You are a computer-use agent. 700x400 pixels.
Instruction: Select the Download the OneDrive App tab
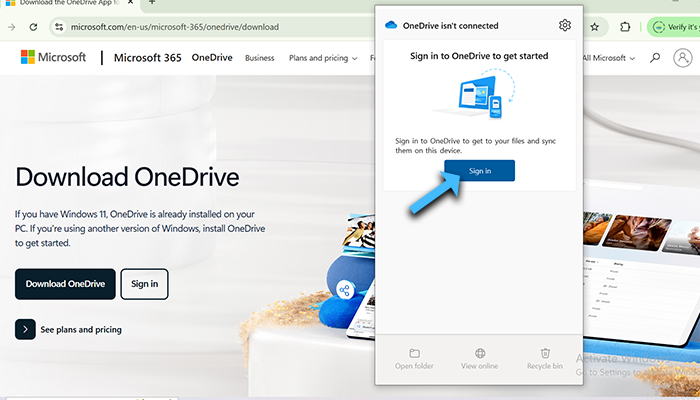tap(69, 4)
